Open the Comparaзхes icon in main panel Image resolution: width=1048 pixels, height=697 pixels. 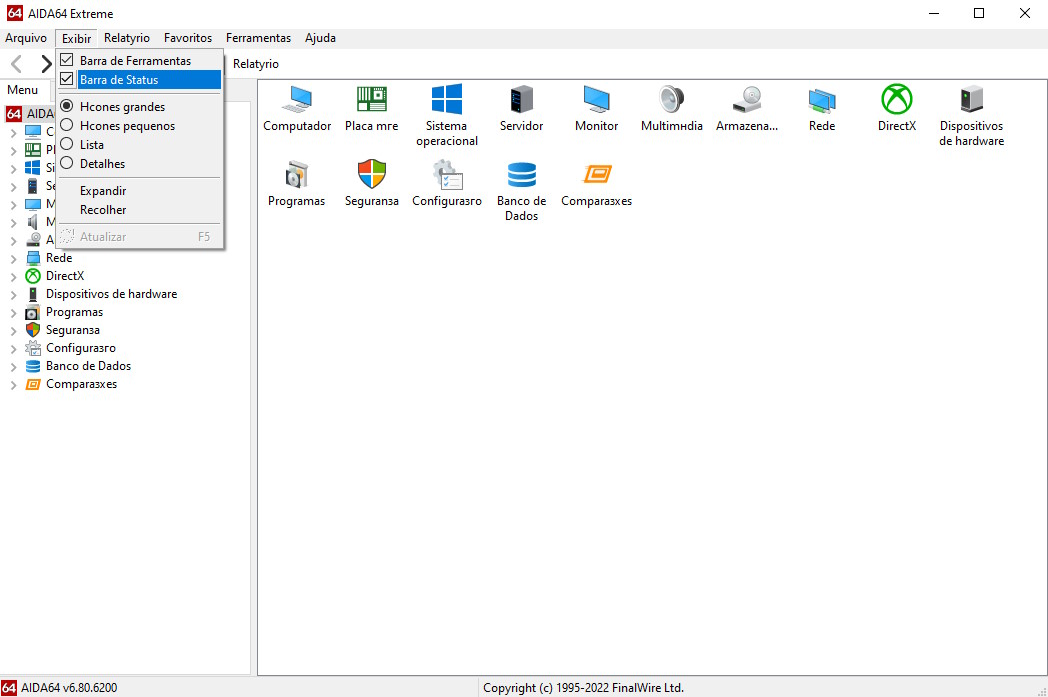tap(596, 174)
